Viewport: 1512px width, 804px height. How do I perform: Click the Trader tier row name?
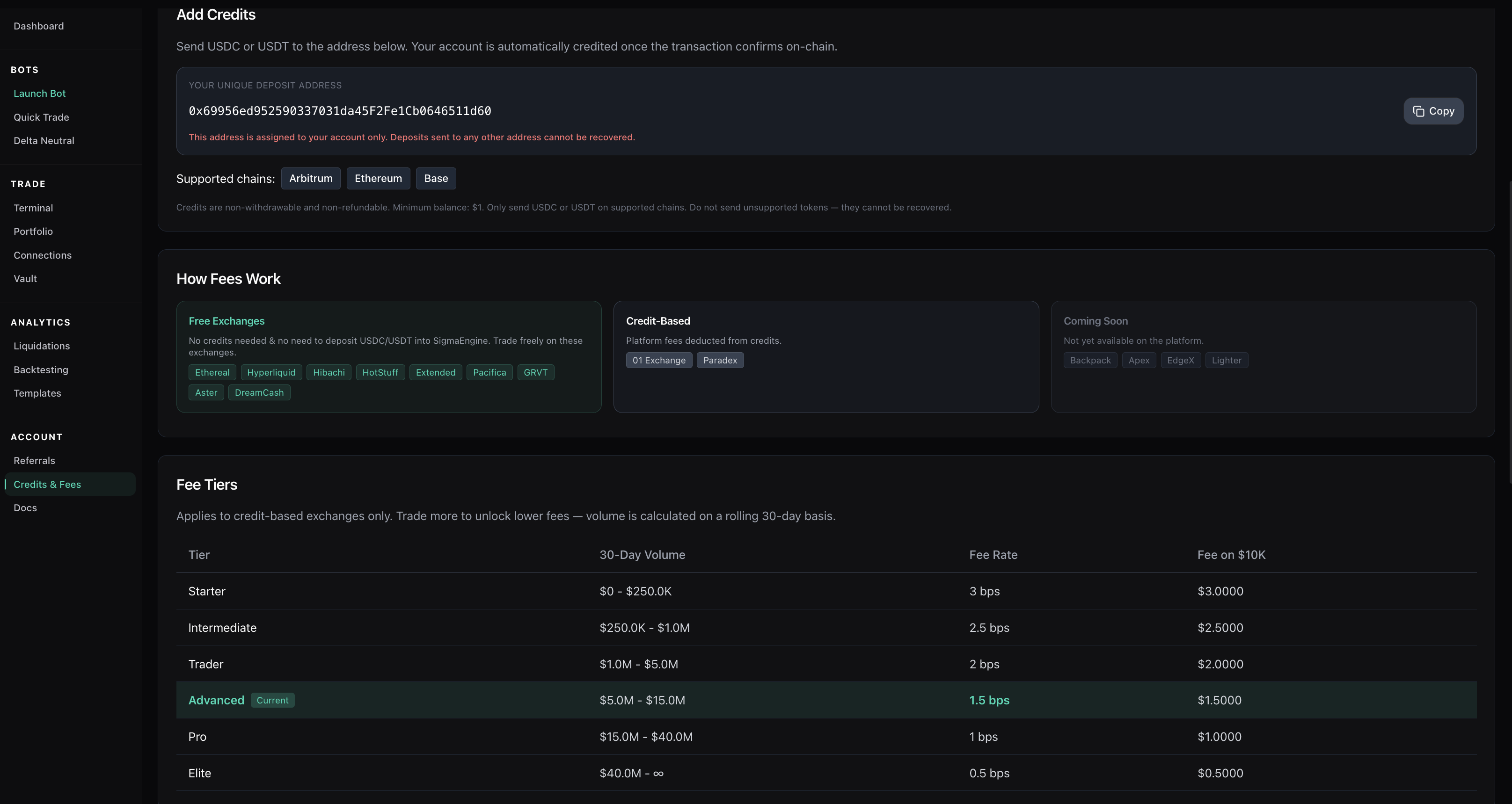tap(206, 664)
